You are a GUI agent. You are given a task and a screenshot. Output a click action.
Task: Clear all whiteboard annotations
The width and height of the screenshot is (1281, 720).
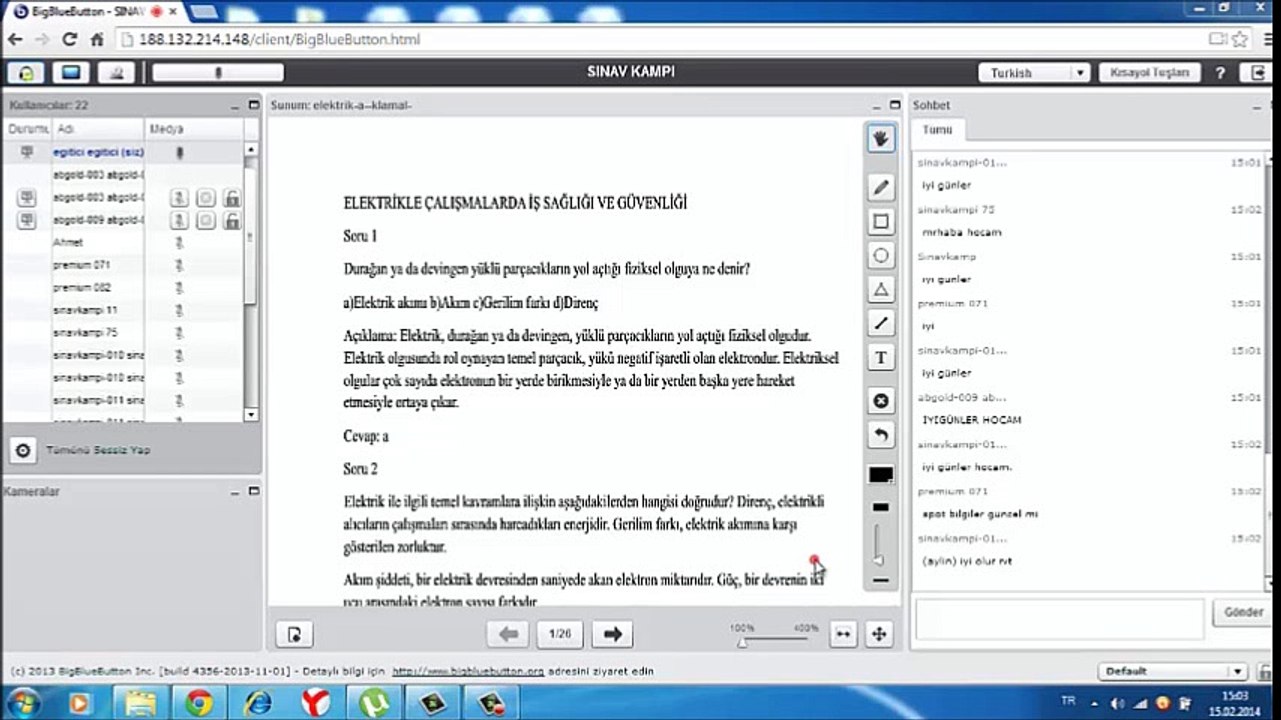click(880, 401)
